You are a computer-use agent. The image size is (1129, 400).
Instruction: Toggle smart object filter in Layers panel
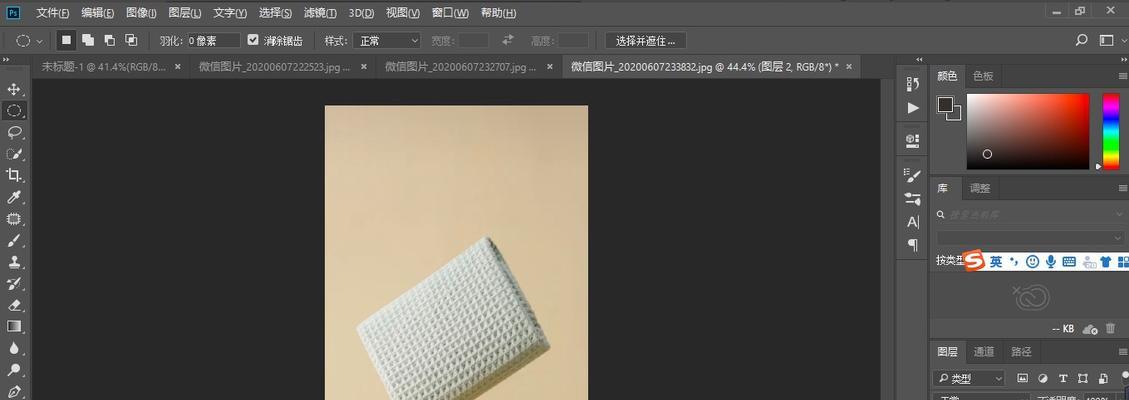tap(1102, 378)
